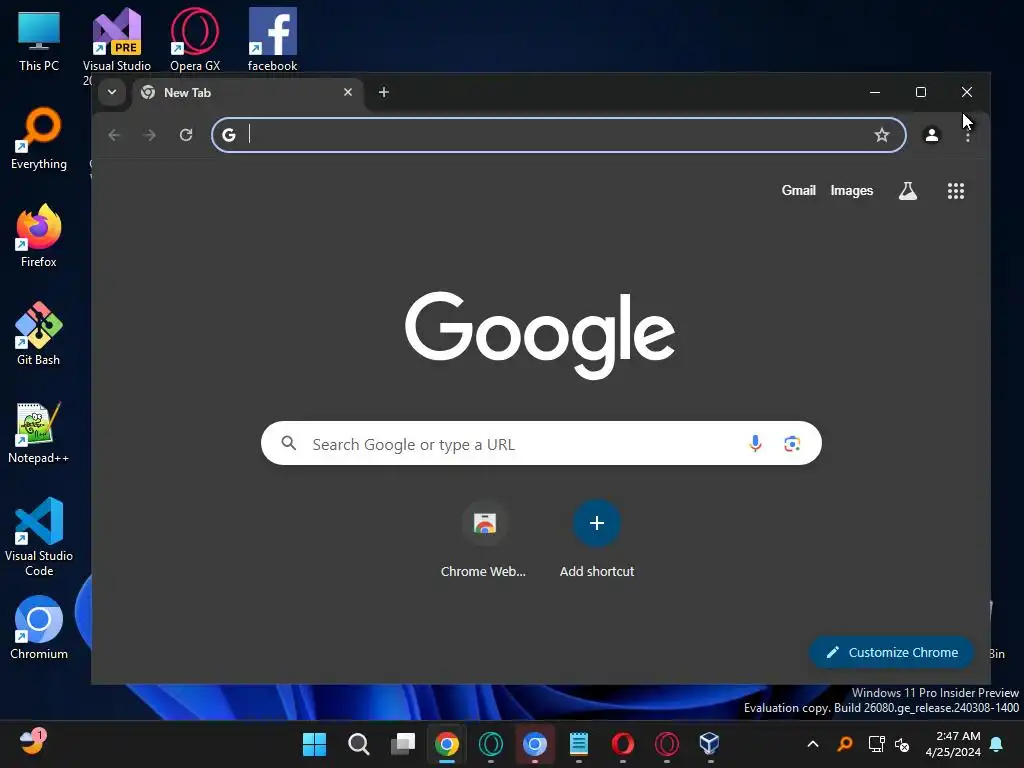Viewport: 1024px width, 768px height.
Task: Select the Notepad++ desktop shortcut
Action: coord(39,432)
